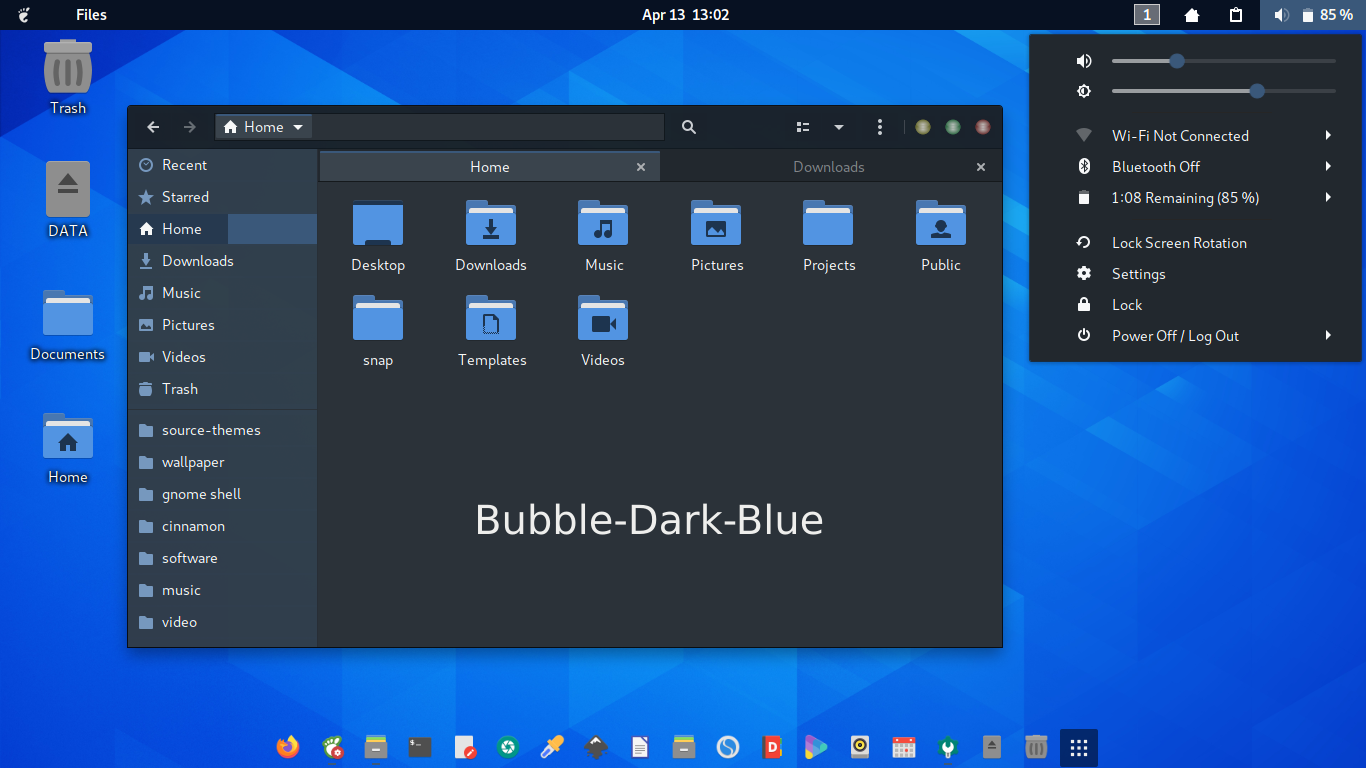
Task: Click the clipboard icon in top bar
Action: click(x=1236, y=15)
